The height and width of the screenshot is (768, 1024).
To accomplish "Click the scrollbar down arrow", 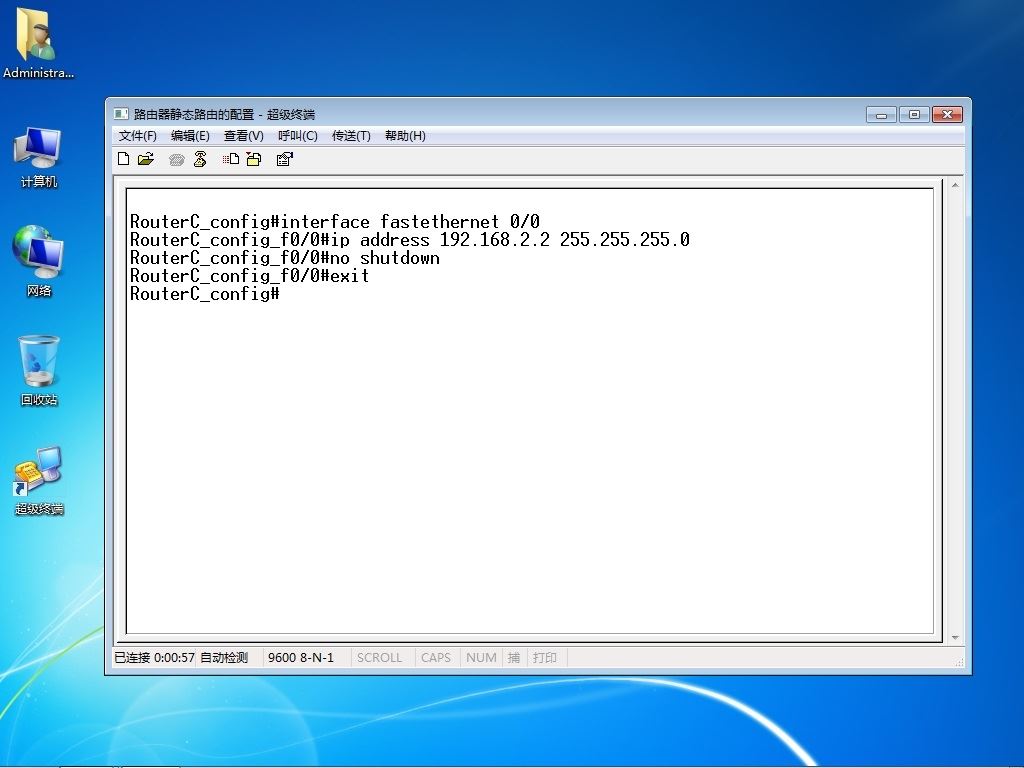I will pos(955,637).
